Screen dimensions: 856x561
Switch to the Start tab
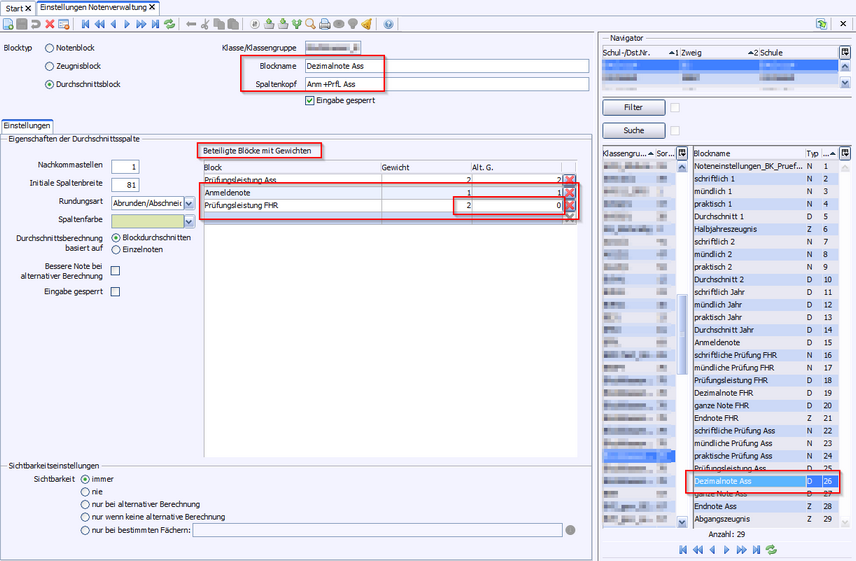pyautogui.click(x=16, y=7)
